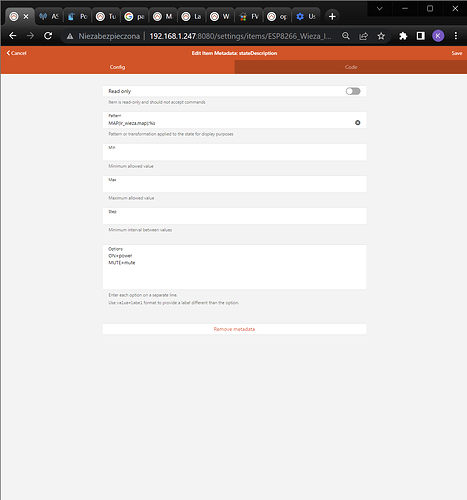Open the profile avatar K
The height and width of the screenshot is (500, 467).
[438, 36]
